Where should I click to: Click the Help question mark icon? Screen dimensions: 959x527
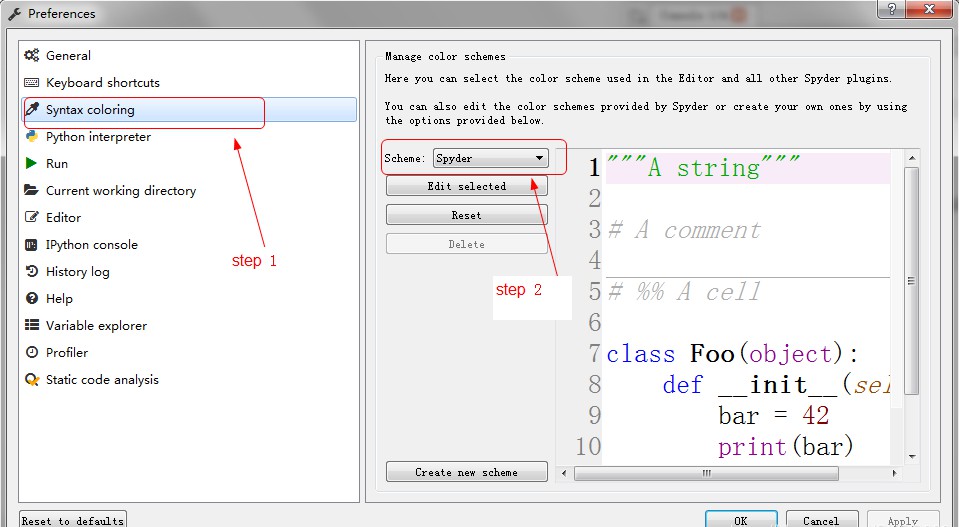31,298
